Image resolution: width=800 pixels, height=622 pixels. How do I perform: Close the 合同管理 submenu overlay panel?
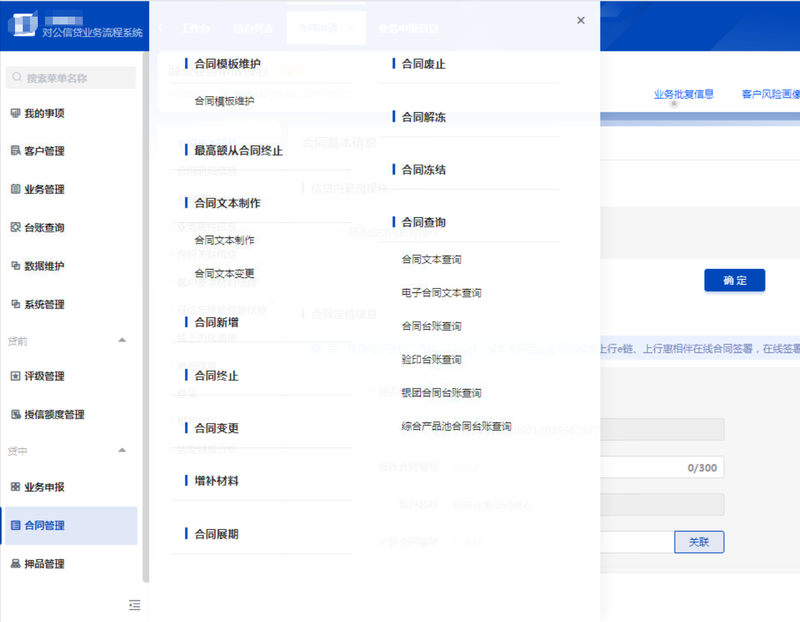pyautogui.click(x=581, y=20)
